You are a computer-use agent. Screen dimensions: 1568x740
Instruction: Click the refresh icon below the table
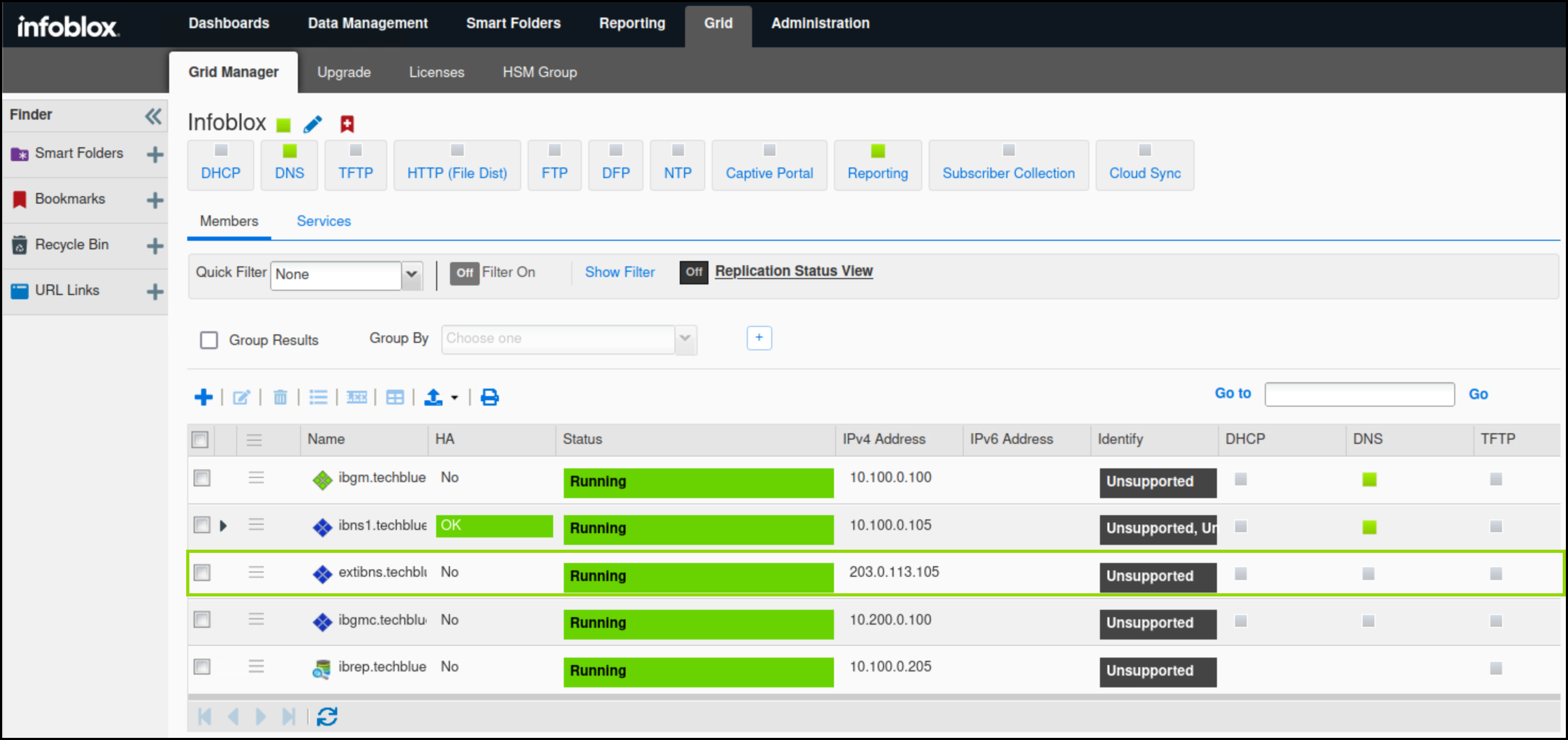[x=327, y=716]
